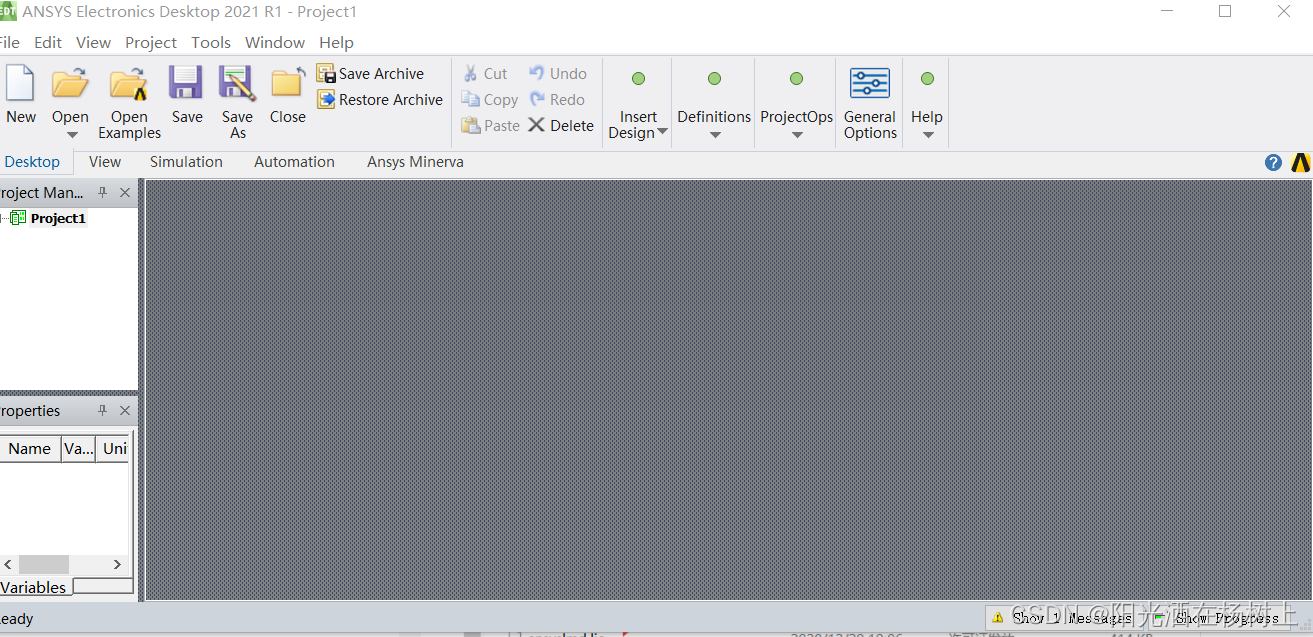This screenshot has height=637, width=1313.
Task: Click the ProjectOps green dot icon
Action: tap(796, 79)
